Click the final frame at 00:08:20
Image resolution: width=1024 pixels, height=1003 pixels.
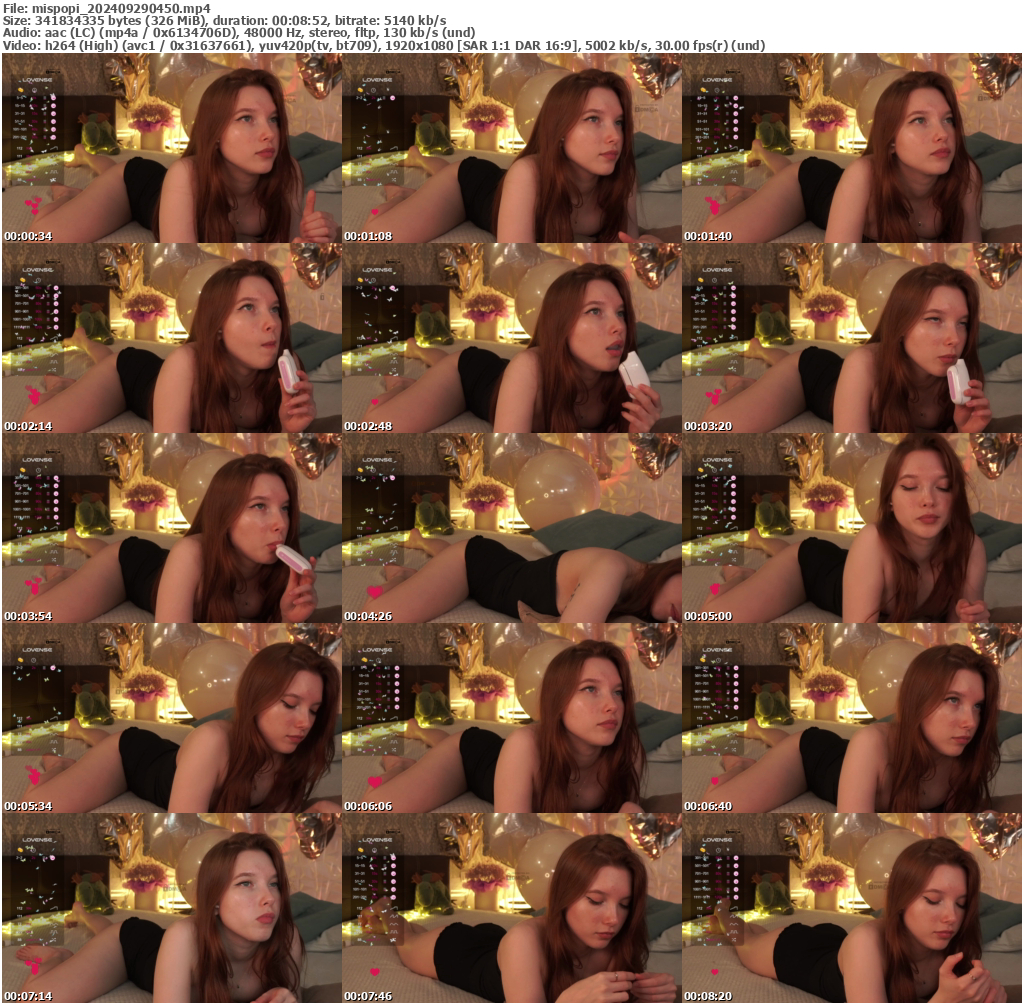pyautogui.click(x=851, y=908)
